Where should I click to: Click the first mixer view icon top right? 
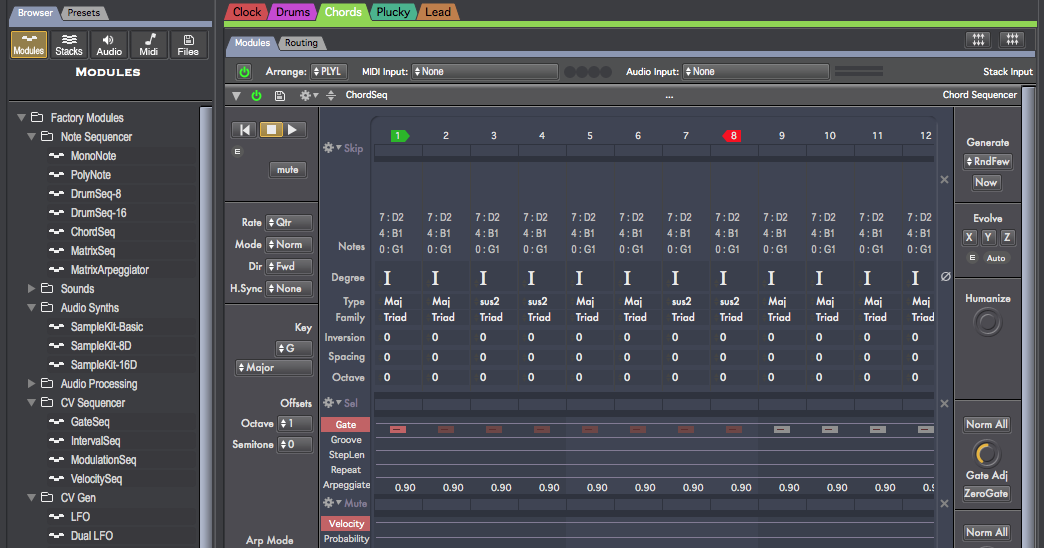[x=978, y=40]
